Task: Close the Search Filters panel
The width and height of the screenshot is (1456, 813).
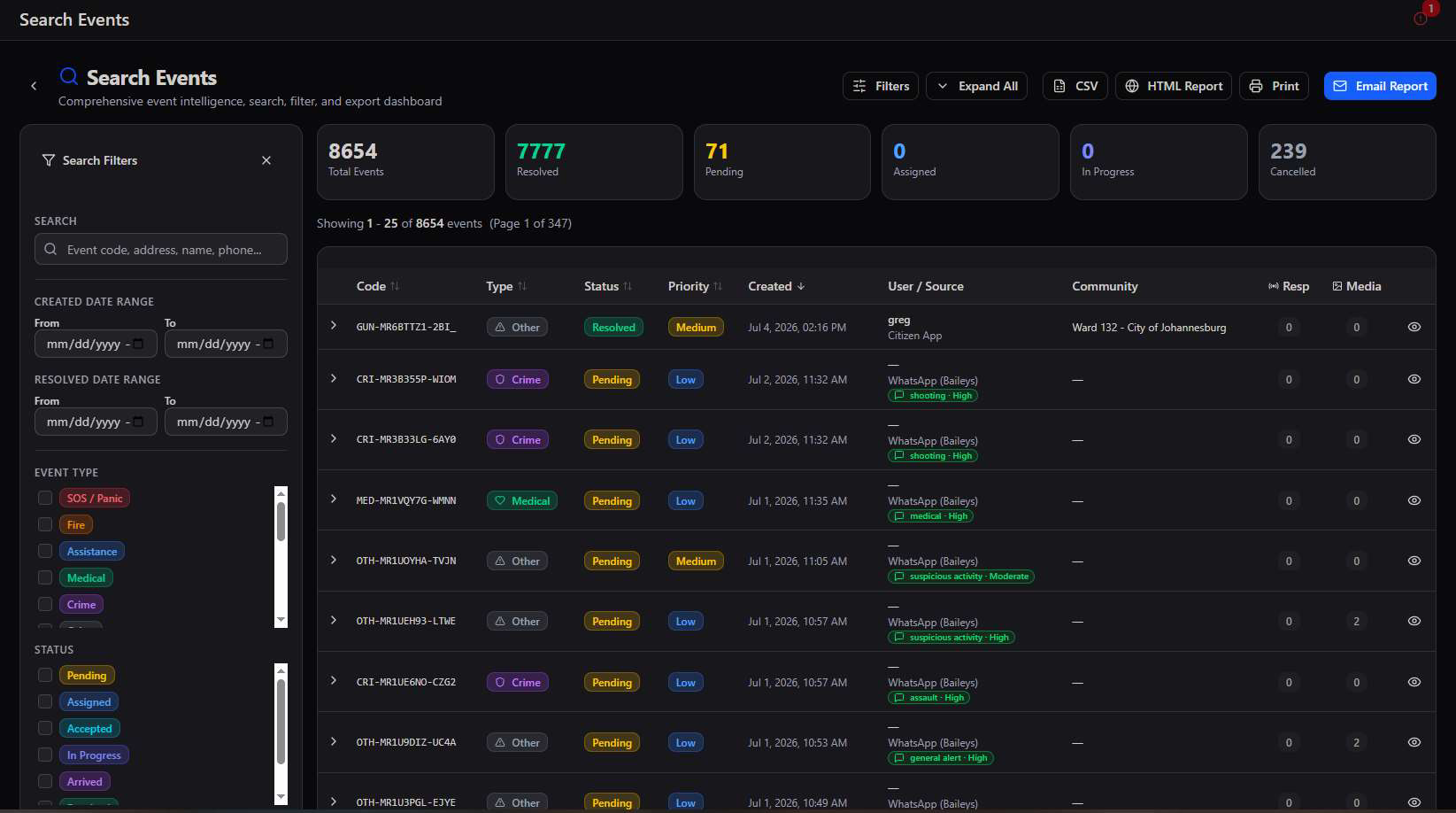Action: (266, 160)
